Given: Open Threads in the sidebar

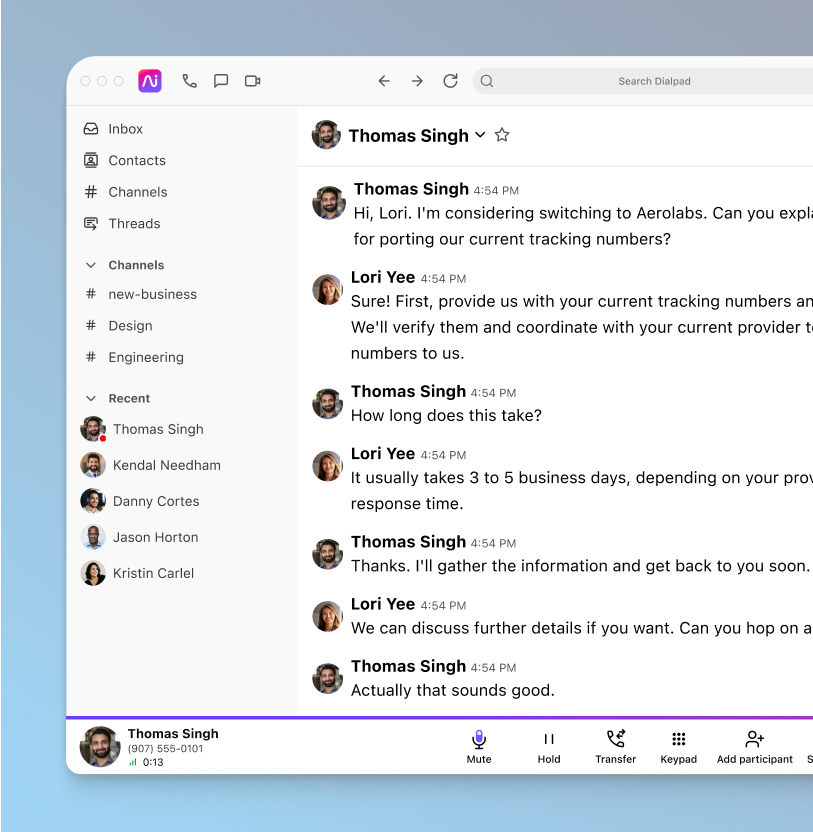Looking at the screenshot, I should [x=134, y=223].
